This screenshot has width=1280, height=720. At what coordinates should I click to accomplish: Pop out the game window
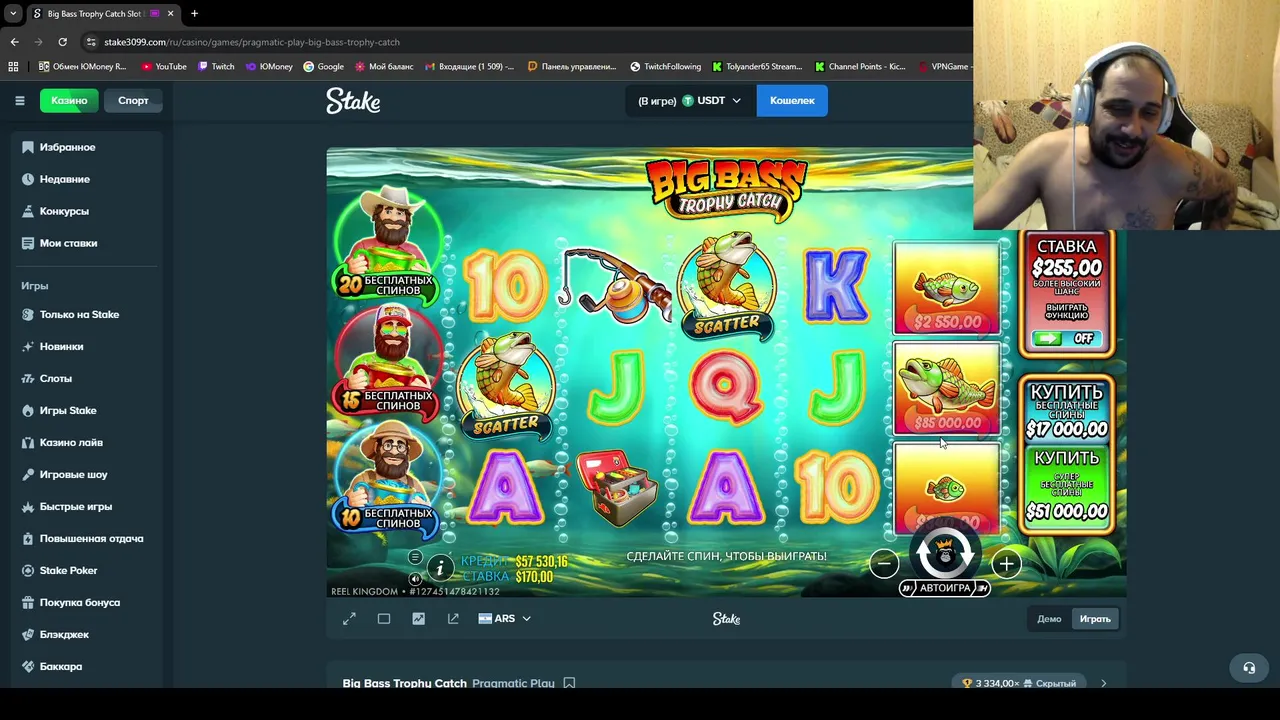453,619
